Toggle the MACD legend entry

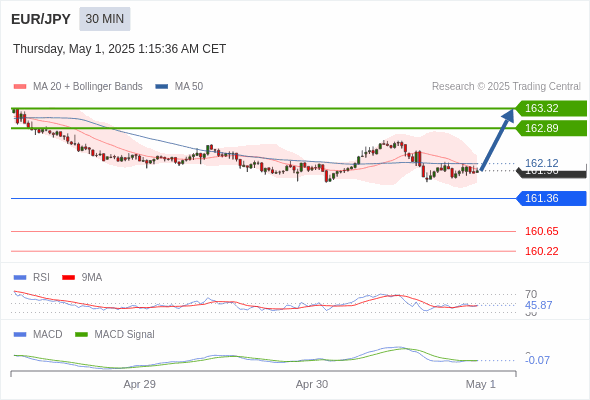click(38, 335)
